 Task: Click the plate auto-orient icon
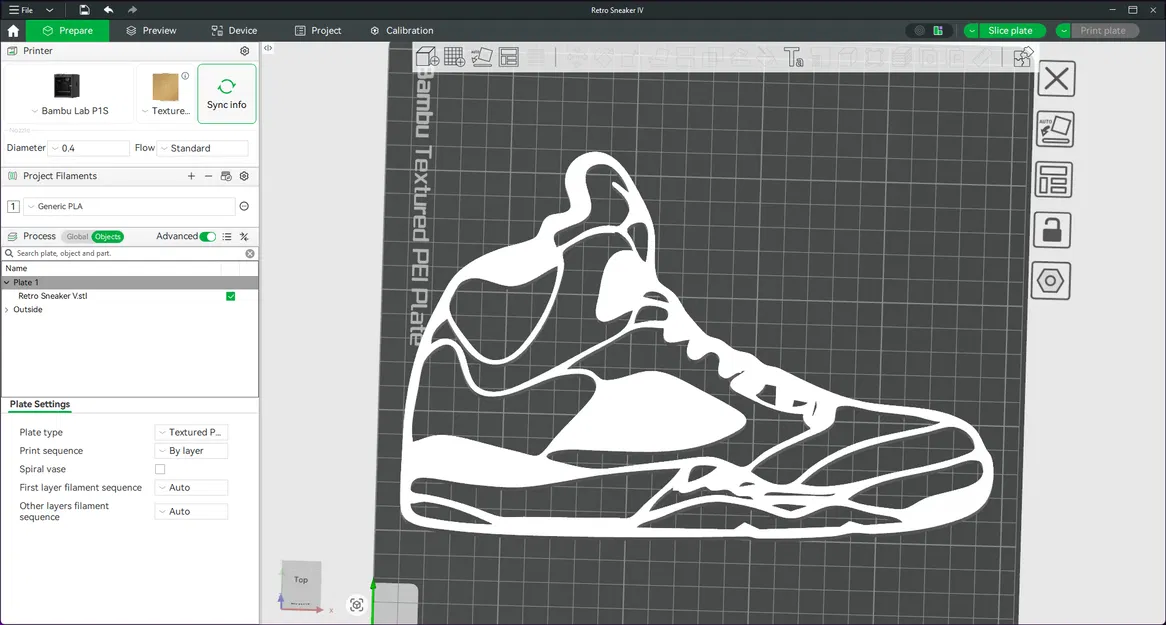(x=1055, y=129)
